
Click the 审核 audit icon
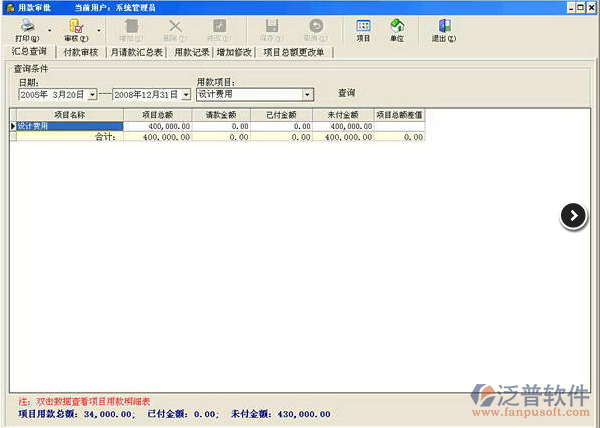76,26
